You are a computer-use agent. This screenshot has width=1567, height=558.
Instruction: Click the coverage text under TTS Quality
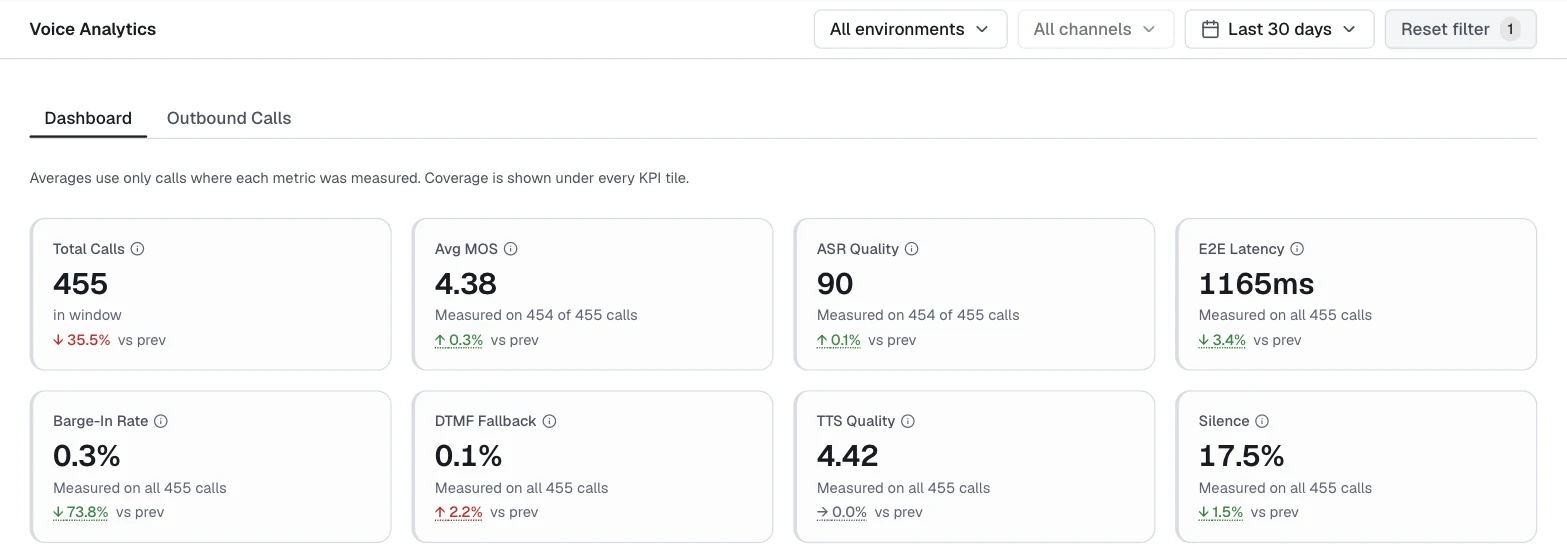tap(903, 488)
